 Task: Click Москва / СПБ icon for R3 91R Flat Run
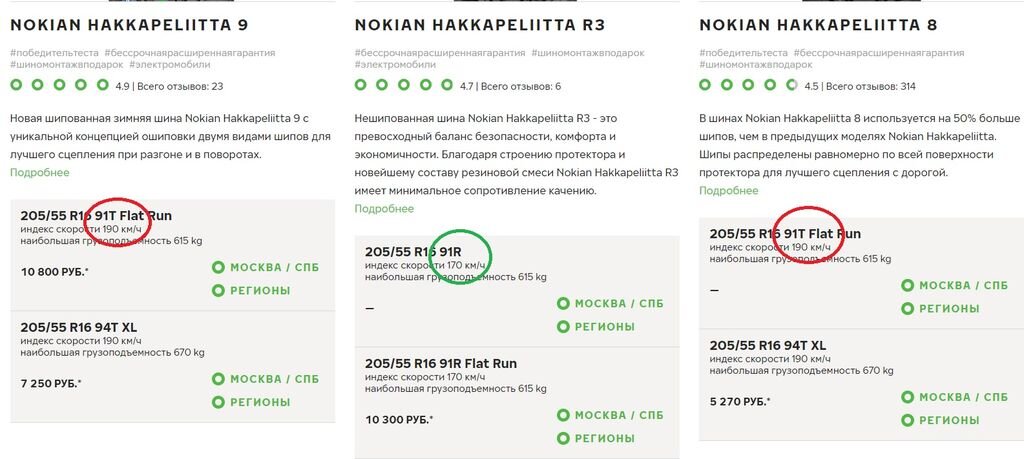point(563,415)
